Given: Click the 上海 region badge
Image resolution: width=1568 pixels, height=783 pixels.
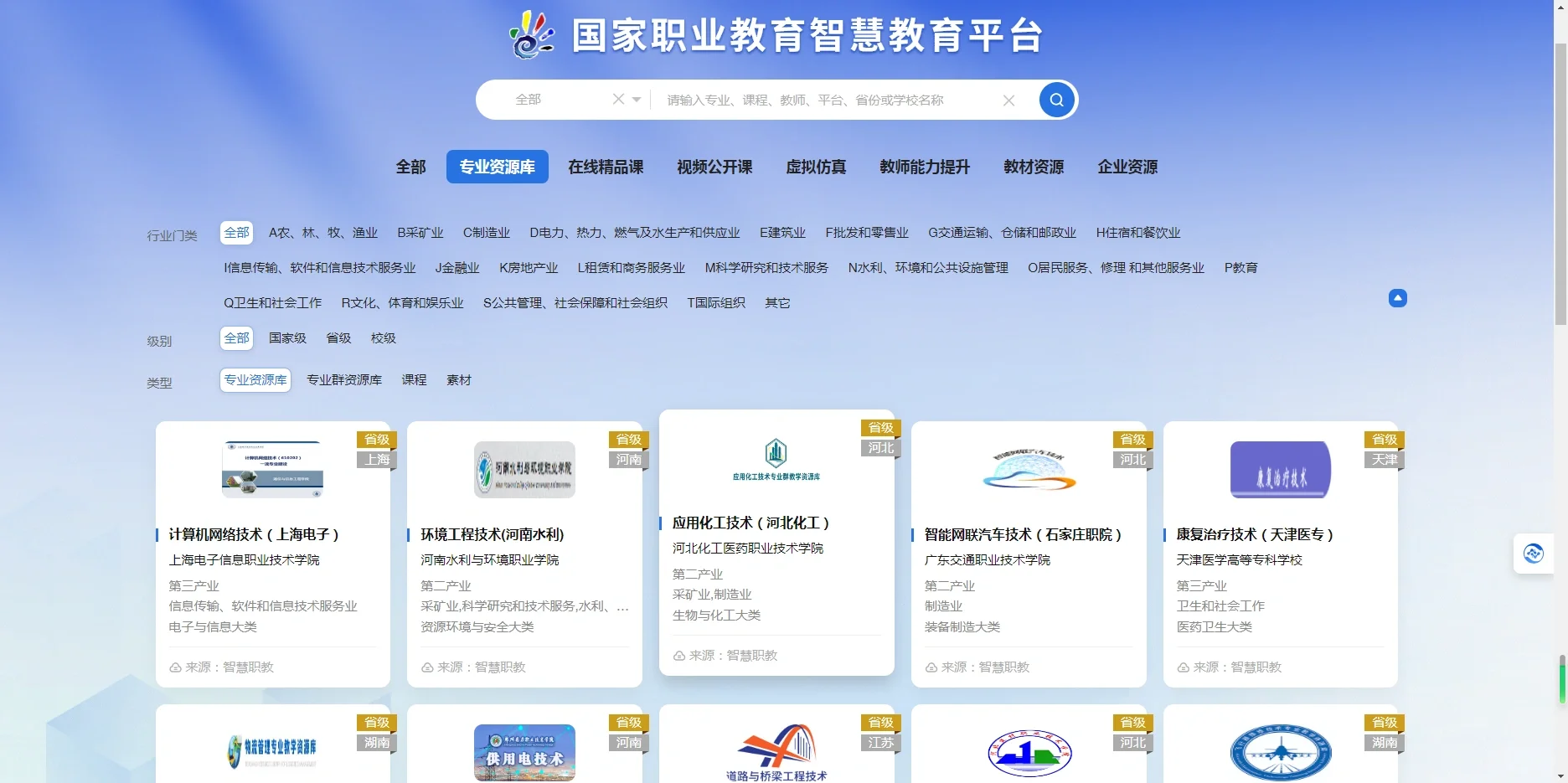Looking at the screenshot, I should 377,460.
